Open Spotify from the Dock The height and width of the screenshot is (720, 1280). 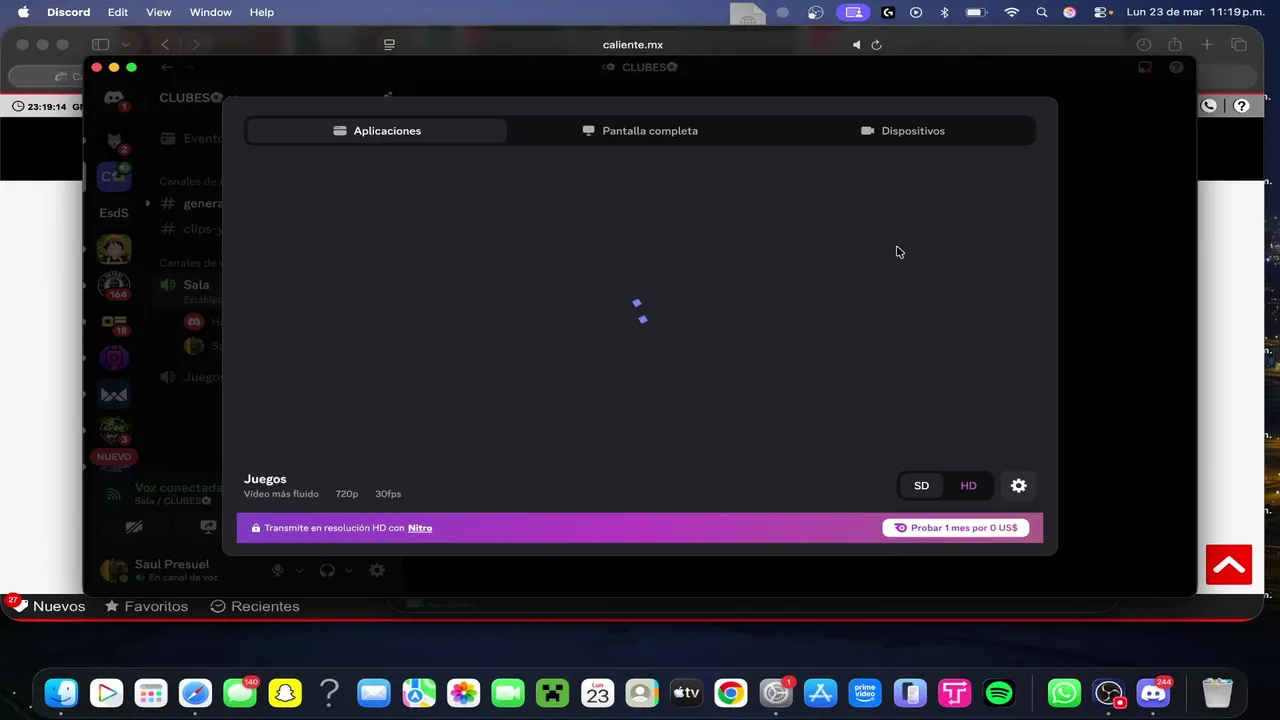pos(999,692)
